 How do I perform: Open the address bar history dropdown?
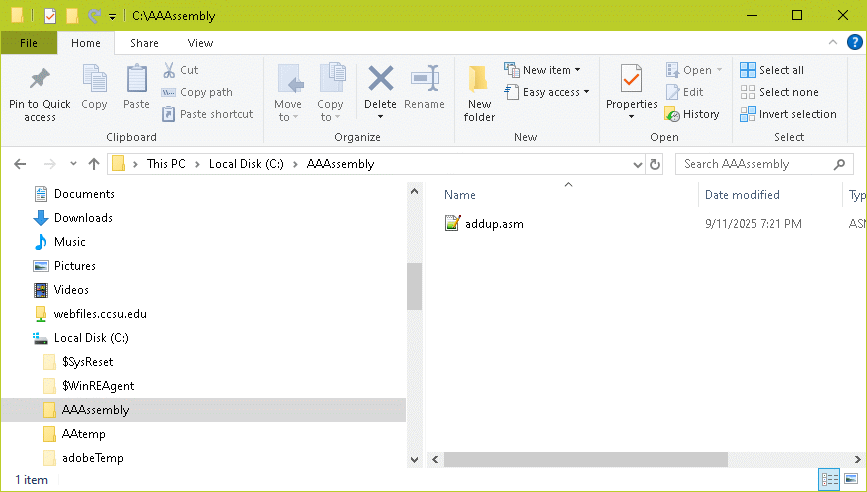pyautogui.click(x=637, y=164)
